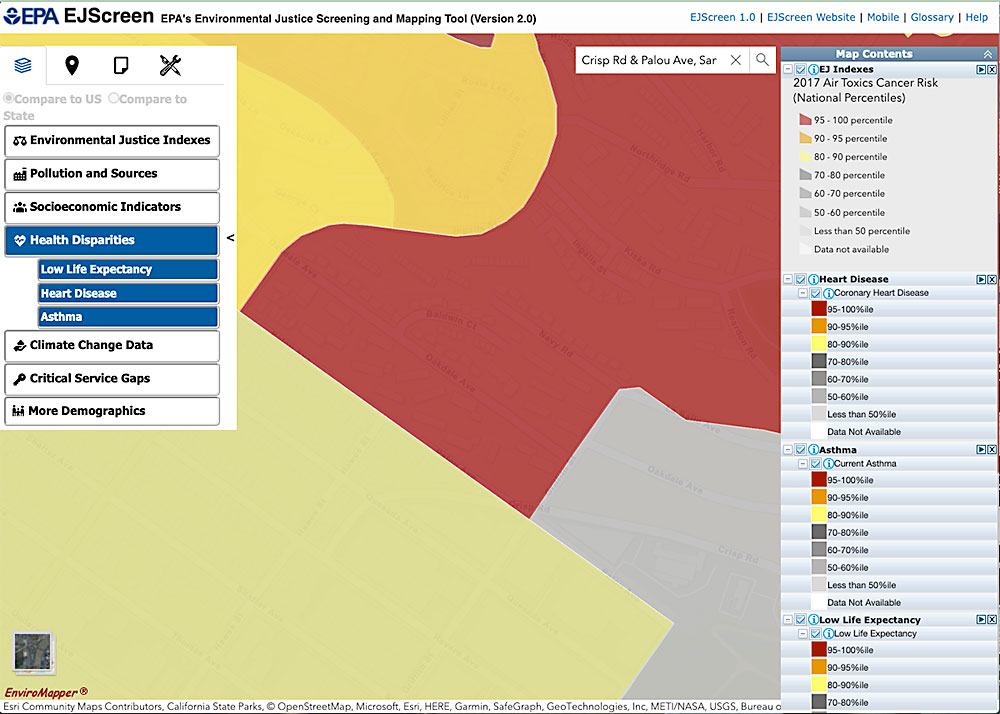Collapse the Map Contents panel
The width and height of the screenshot is (1000, 714).
(x=988, y=54)
